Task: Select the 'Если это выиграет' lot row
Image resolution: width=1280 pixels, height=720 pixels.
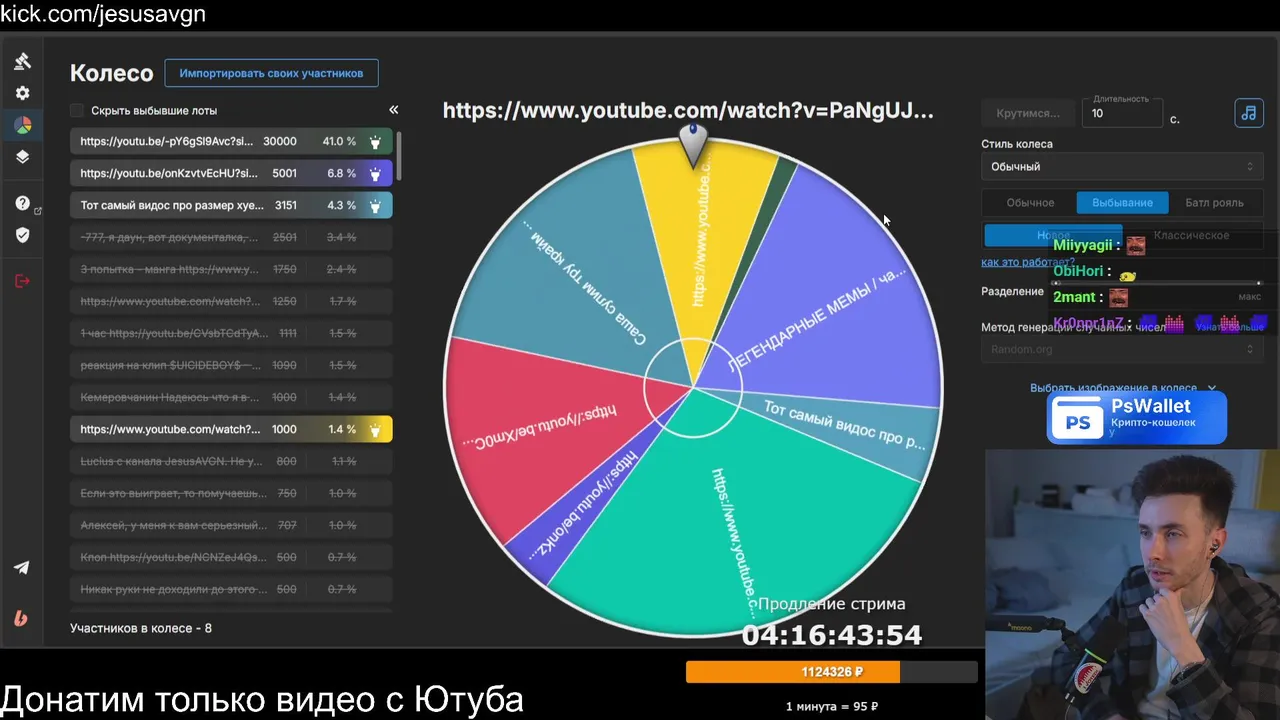Action: pyautogui.click(x=231, y=494)
